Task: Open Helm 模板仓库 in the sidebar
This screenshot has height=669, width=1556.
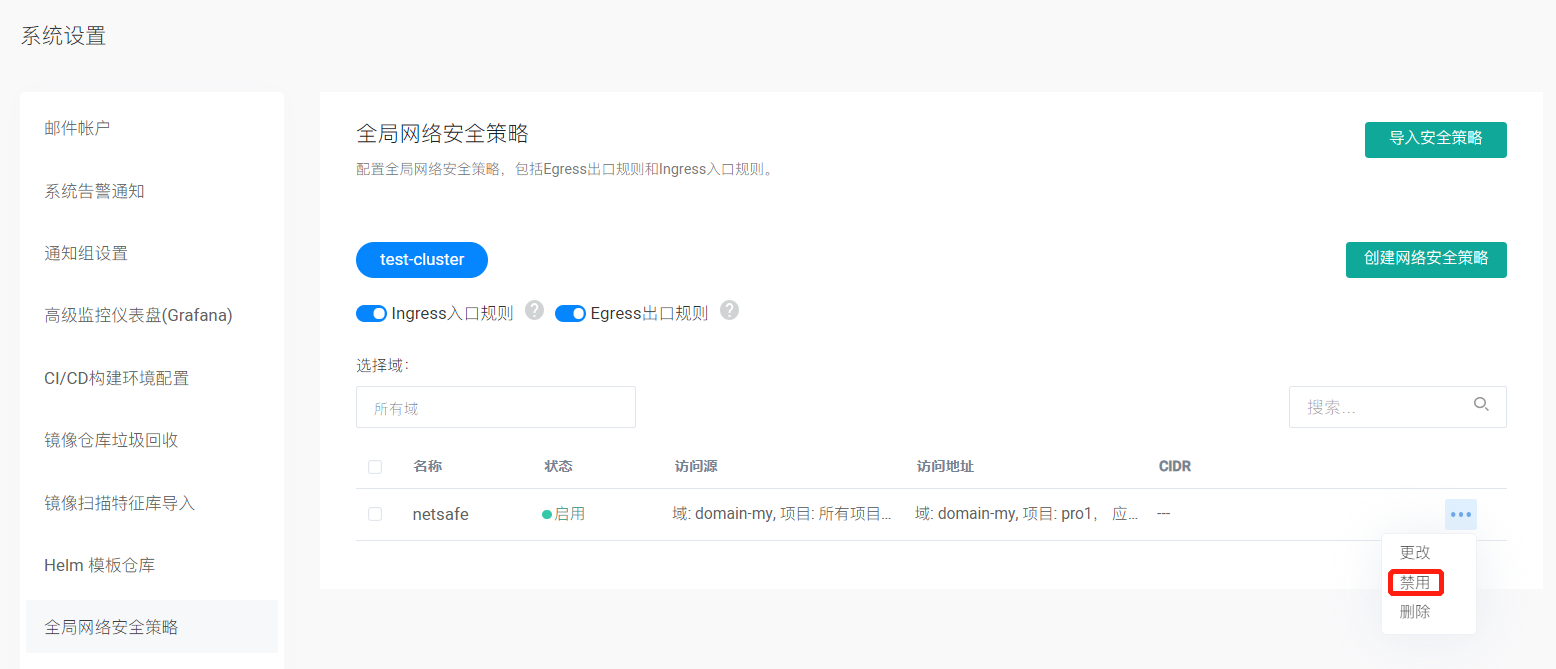Action: [x=99, y=565]
